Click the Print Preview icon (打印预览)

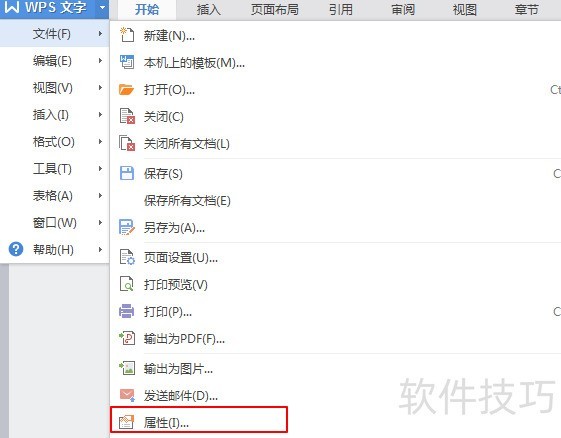click(127, 284)
